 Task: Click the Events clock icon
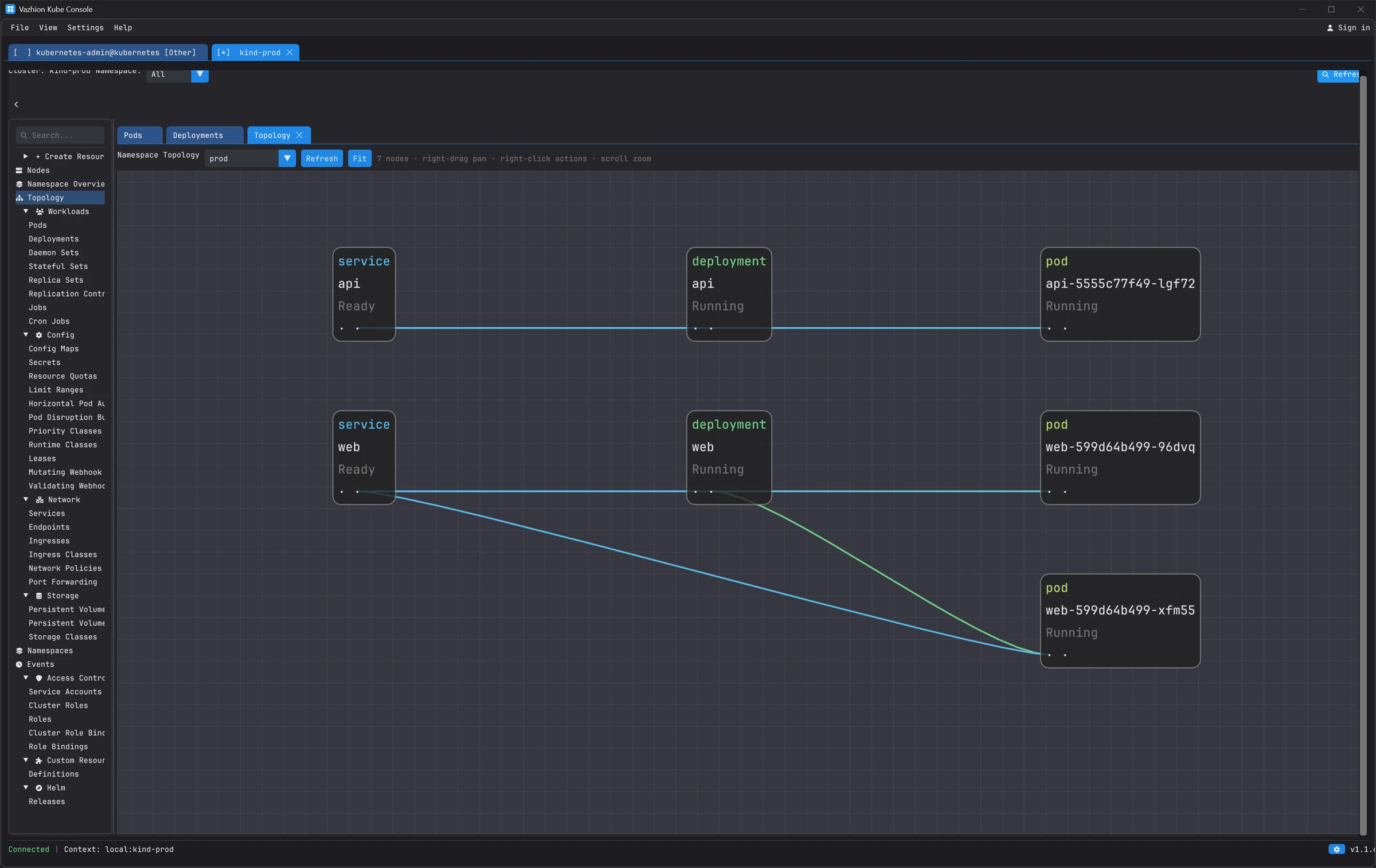[19, 664]
